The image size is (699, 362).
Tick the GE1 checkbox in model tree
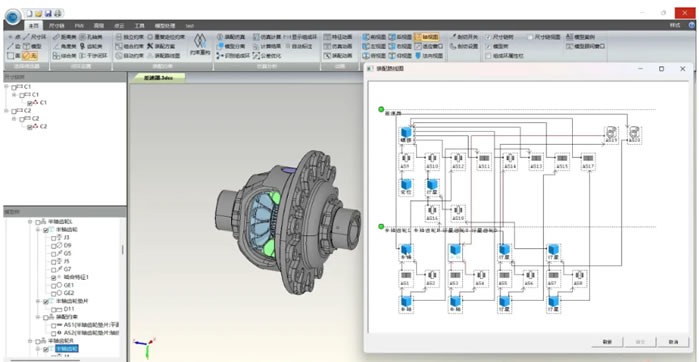coord(54,285)
